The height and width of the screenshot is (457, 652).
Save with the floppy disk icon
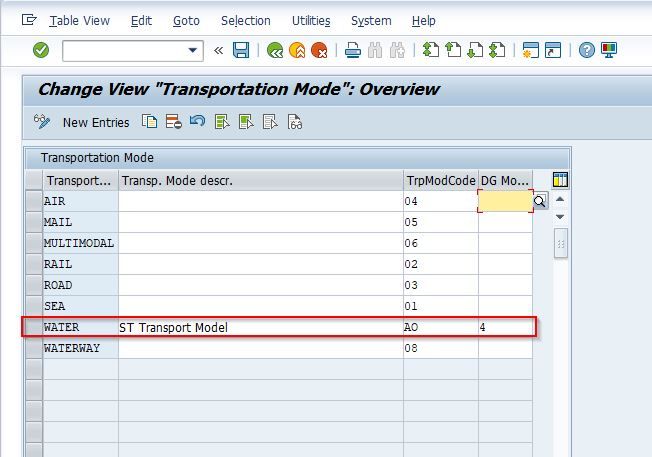click(241, 51)
